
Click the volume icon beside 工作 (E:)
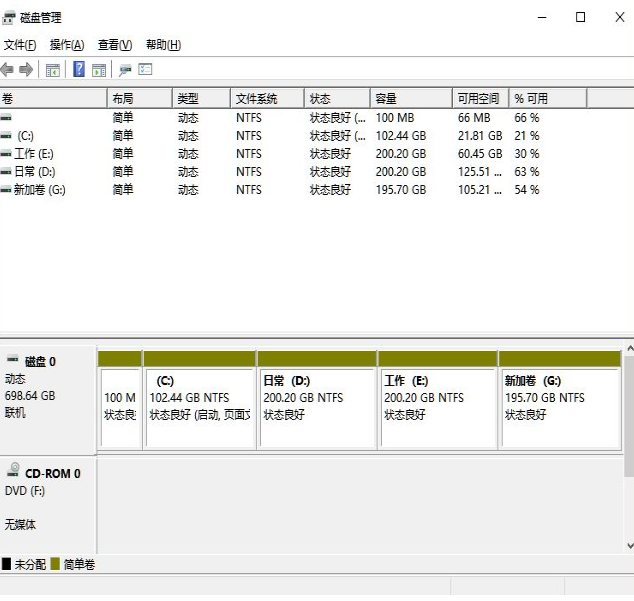coord(6,154)
